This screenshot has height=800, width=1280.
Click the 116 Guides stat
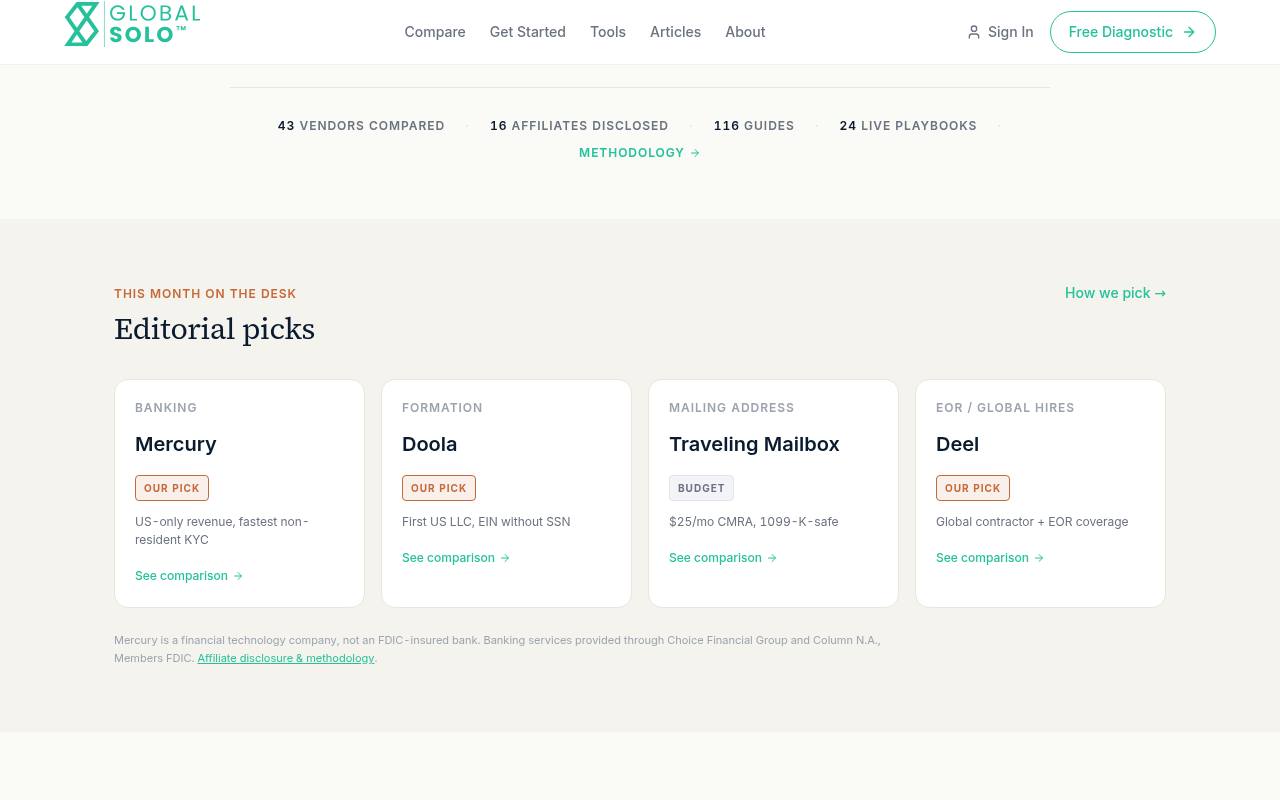754,126
